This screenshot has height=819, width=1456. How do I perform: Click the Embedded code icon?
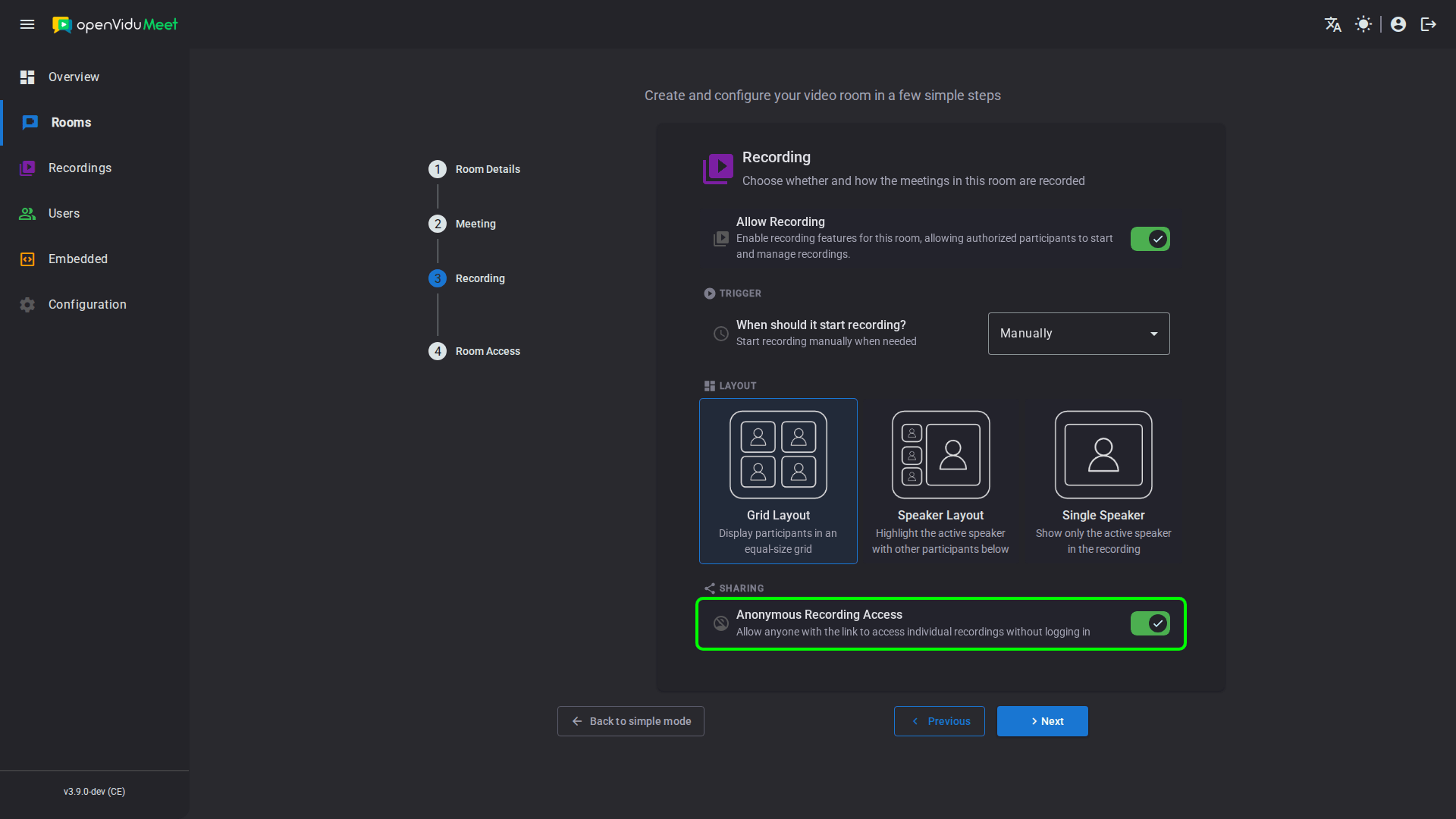tap(27, 259)
